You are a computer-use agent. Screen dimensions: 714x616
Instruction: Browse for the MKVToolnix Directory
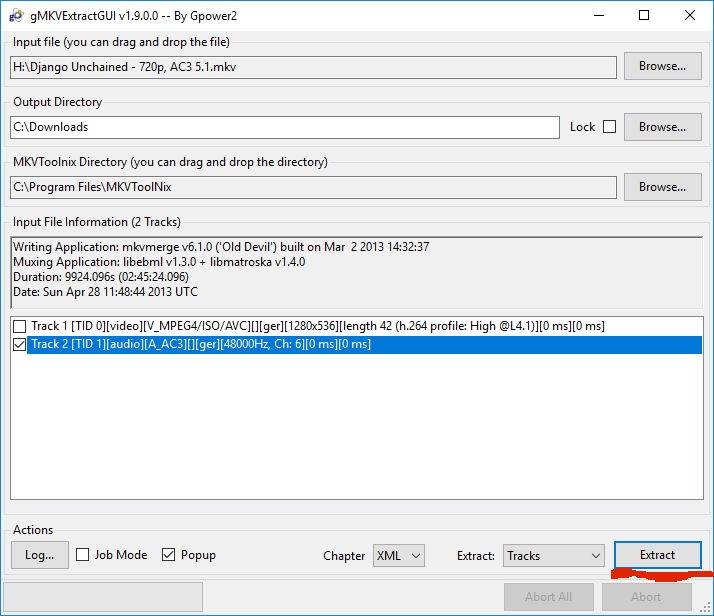(663, 187)
